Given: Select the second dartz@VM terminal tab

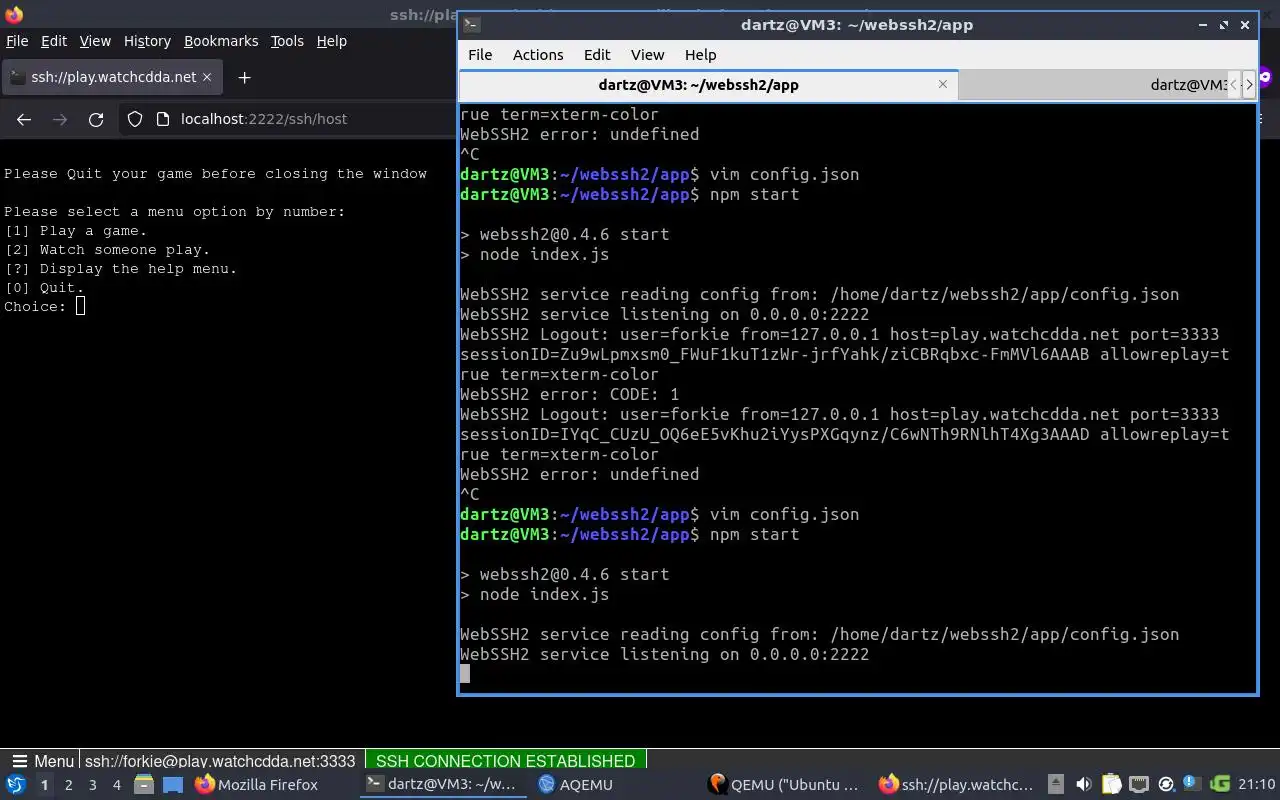Looking at the screenshot, I should point(1093,85).
